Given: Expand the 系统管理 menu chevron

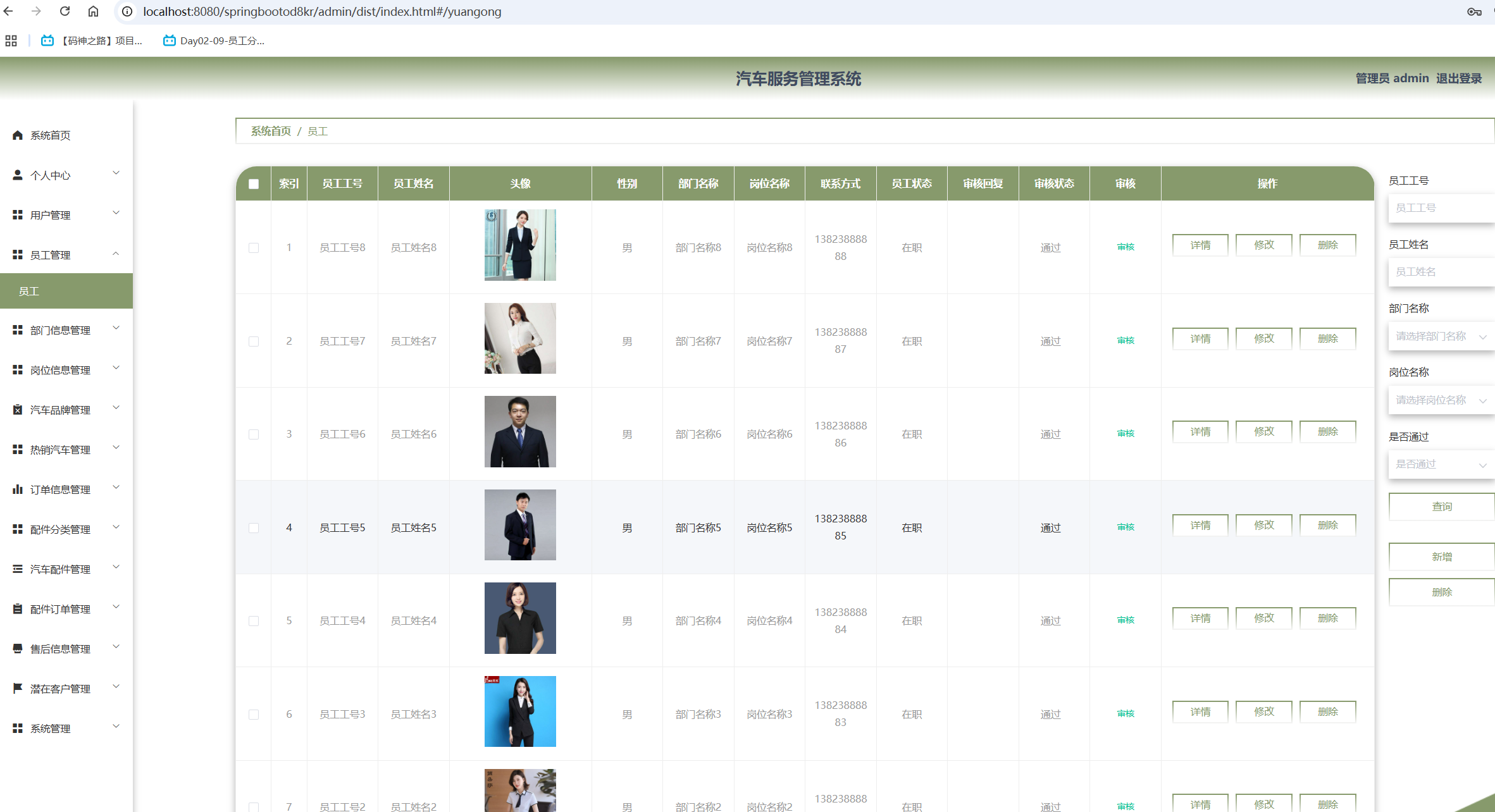Looking at the screenshot, I should coord(116,727).
